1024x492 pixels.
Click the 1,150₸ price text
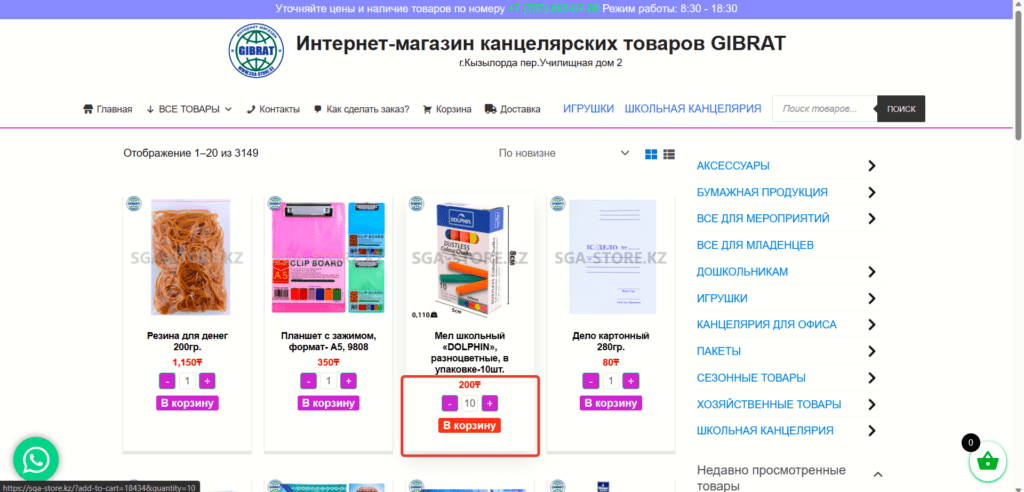pos(187,363)
